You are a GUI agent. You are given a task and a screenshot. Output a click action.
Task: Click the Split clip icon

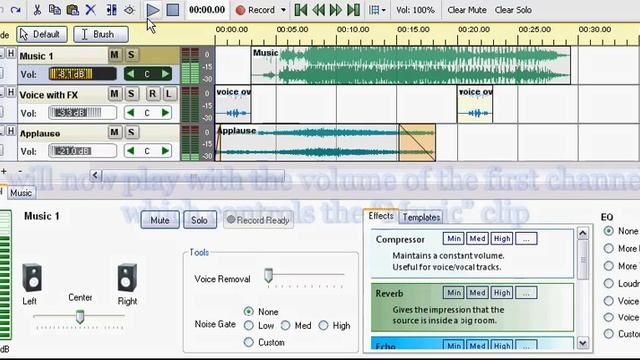click(x=111, y=10)
